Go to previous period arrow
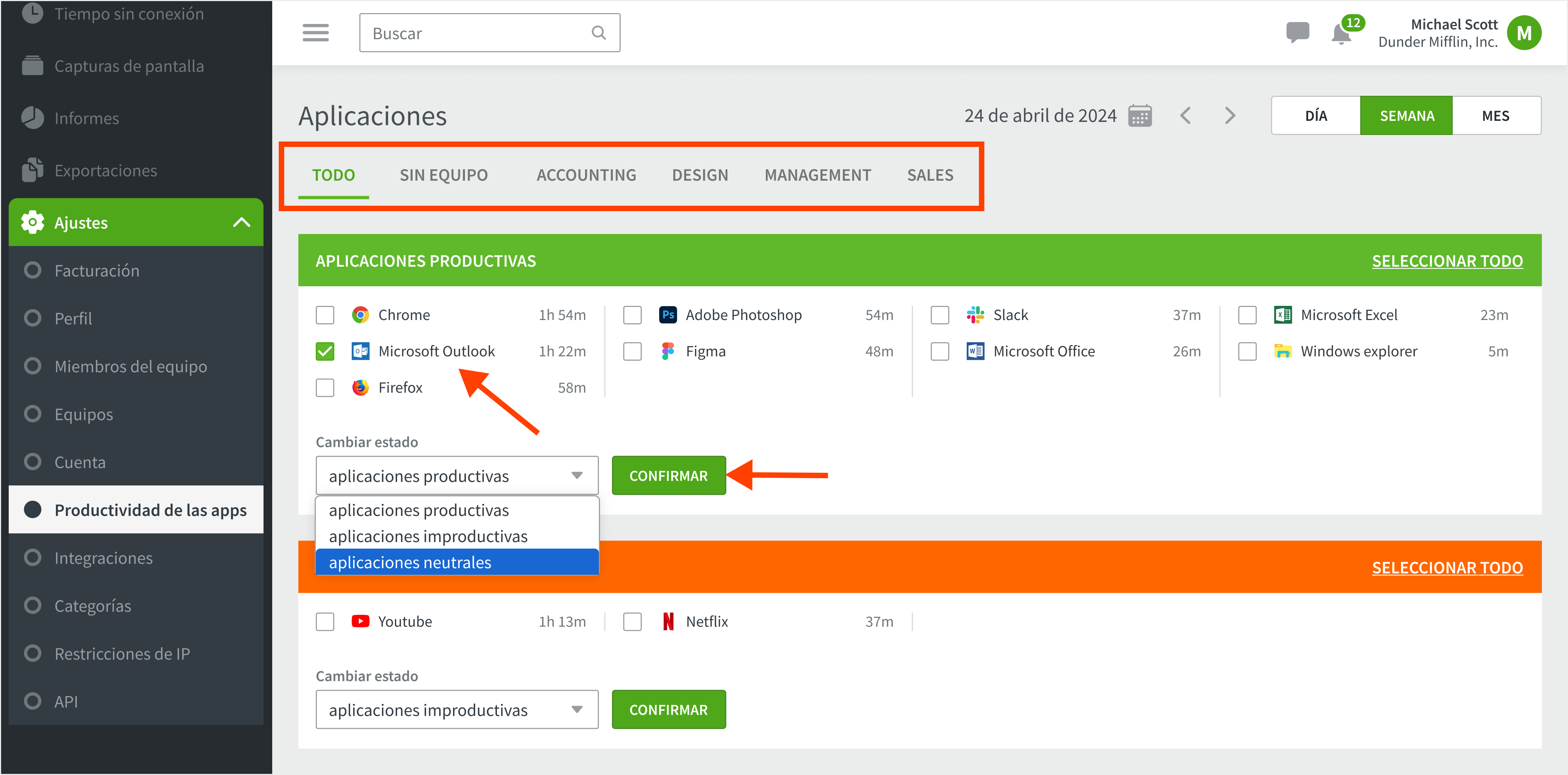Viewport: 1568px width, 775px height. point(1185,116)
